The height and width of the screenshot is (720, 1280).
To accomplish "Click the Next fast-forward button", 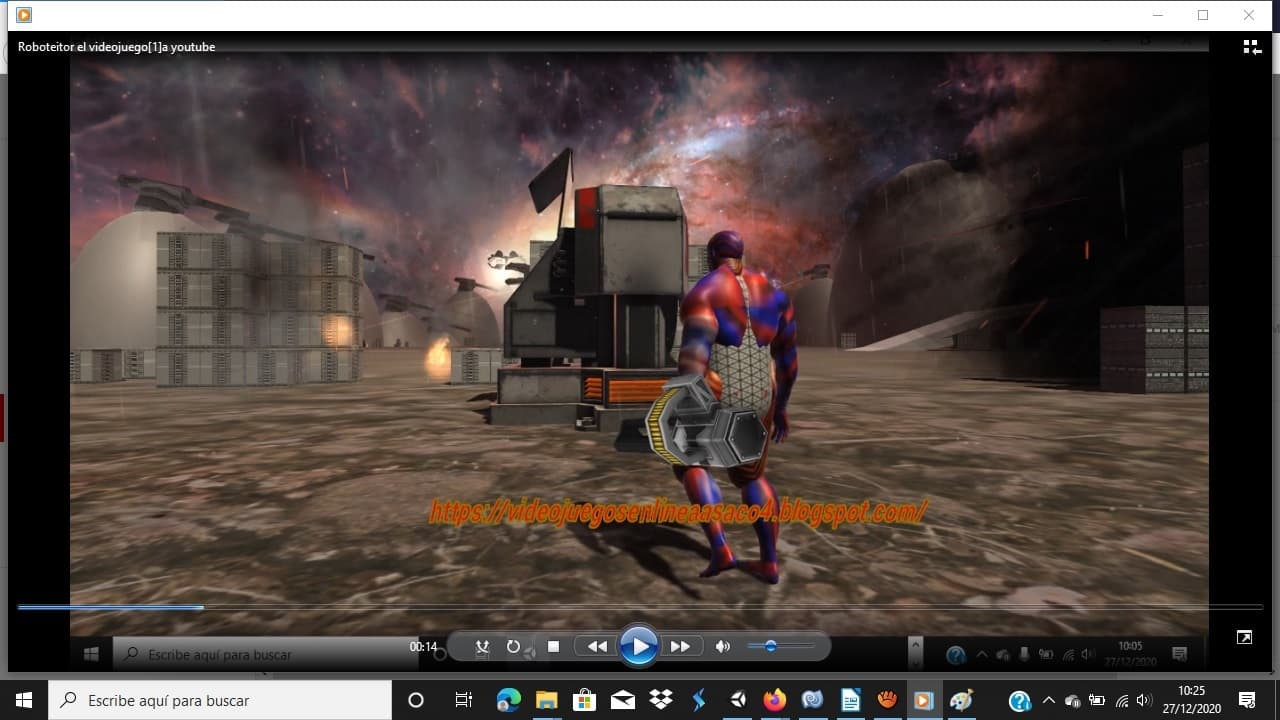I will 680,647.
